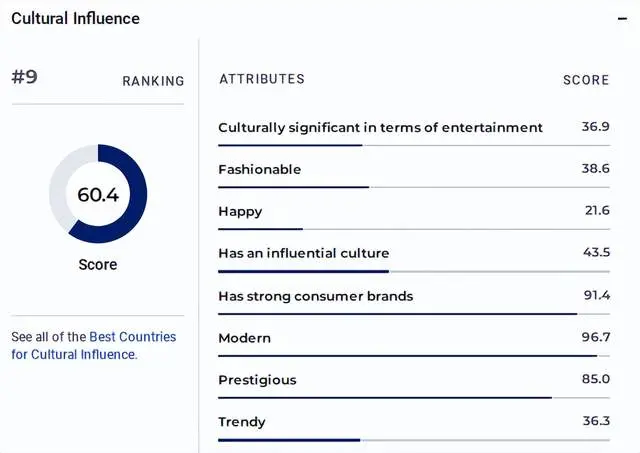The width and height of the screenshot is (640, 453).
Task: Select the Prestigious attribute label
Action: 257,380
